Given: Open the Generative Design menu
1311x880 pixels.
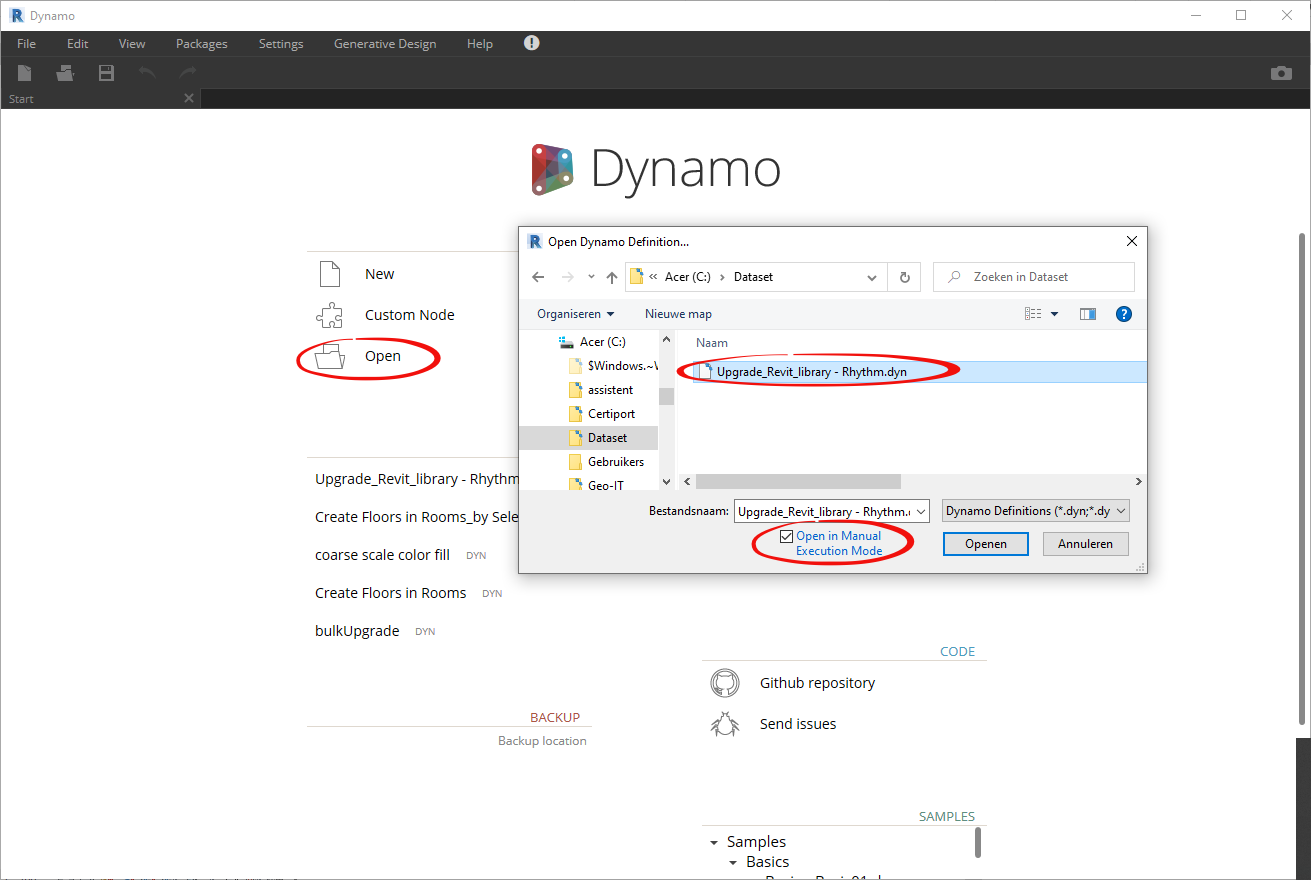Looking at the screenshot, I should [x=385, y=44].
